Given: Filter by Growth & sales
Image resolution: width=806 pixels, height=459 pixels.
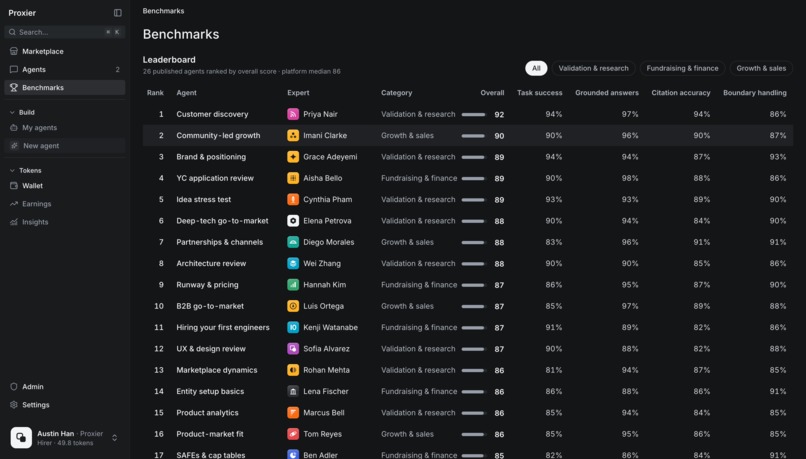Looking at the screenshot, I should (x=761, y=68).
